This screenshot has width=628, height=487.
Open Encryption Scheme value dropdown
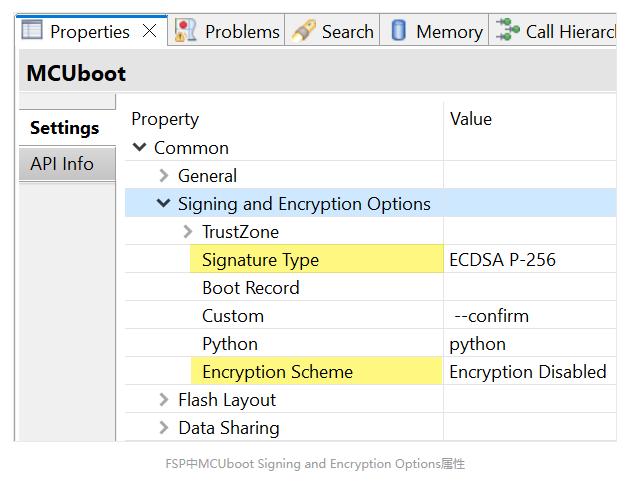(x=529, y=372)
